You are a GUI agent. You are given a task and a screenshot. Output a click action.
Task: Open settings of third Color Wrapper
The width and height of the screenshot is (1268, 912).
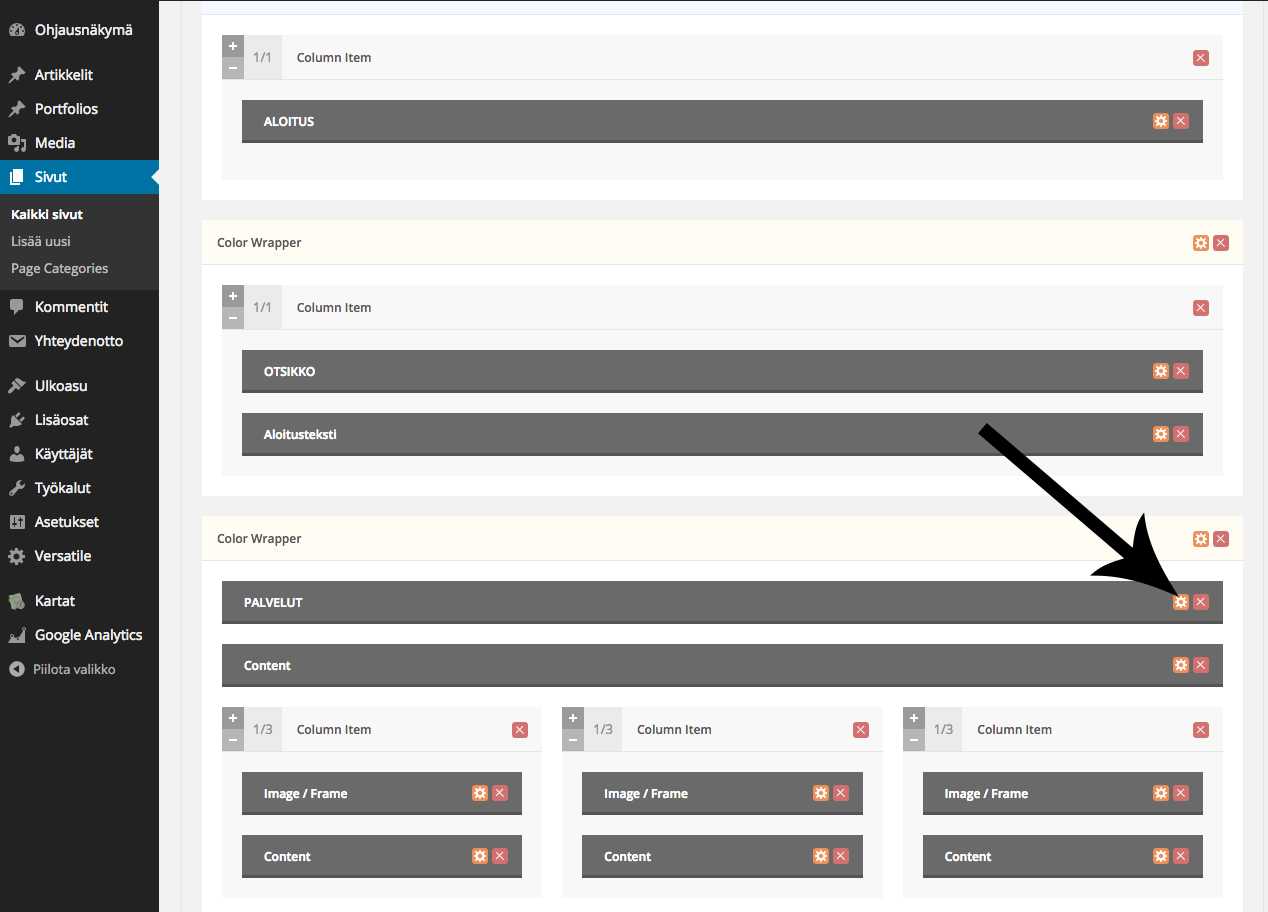1201,539
